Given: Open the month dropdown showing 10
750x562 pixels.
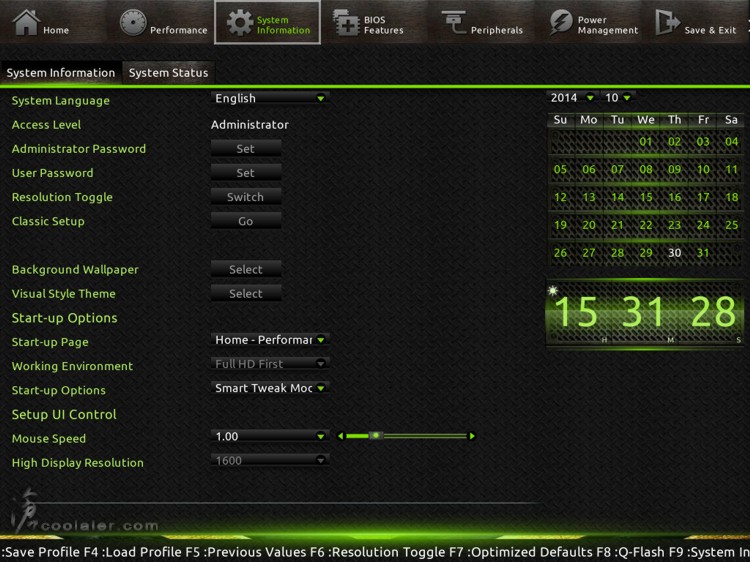Looking at the screenshot, I should [618, 98].
